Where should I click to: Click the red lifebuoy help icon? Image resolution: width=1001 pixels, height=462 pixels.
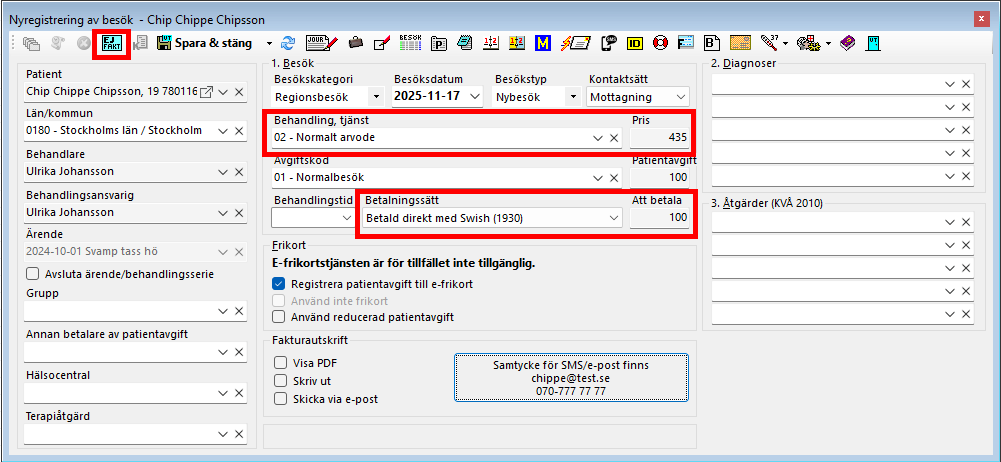660,43
